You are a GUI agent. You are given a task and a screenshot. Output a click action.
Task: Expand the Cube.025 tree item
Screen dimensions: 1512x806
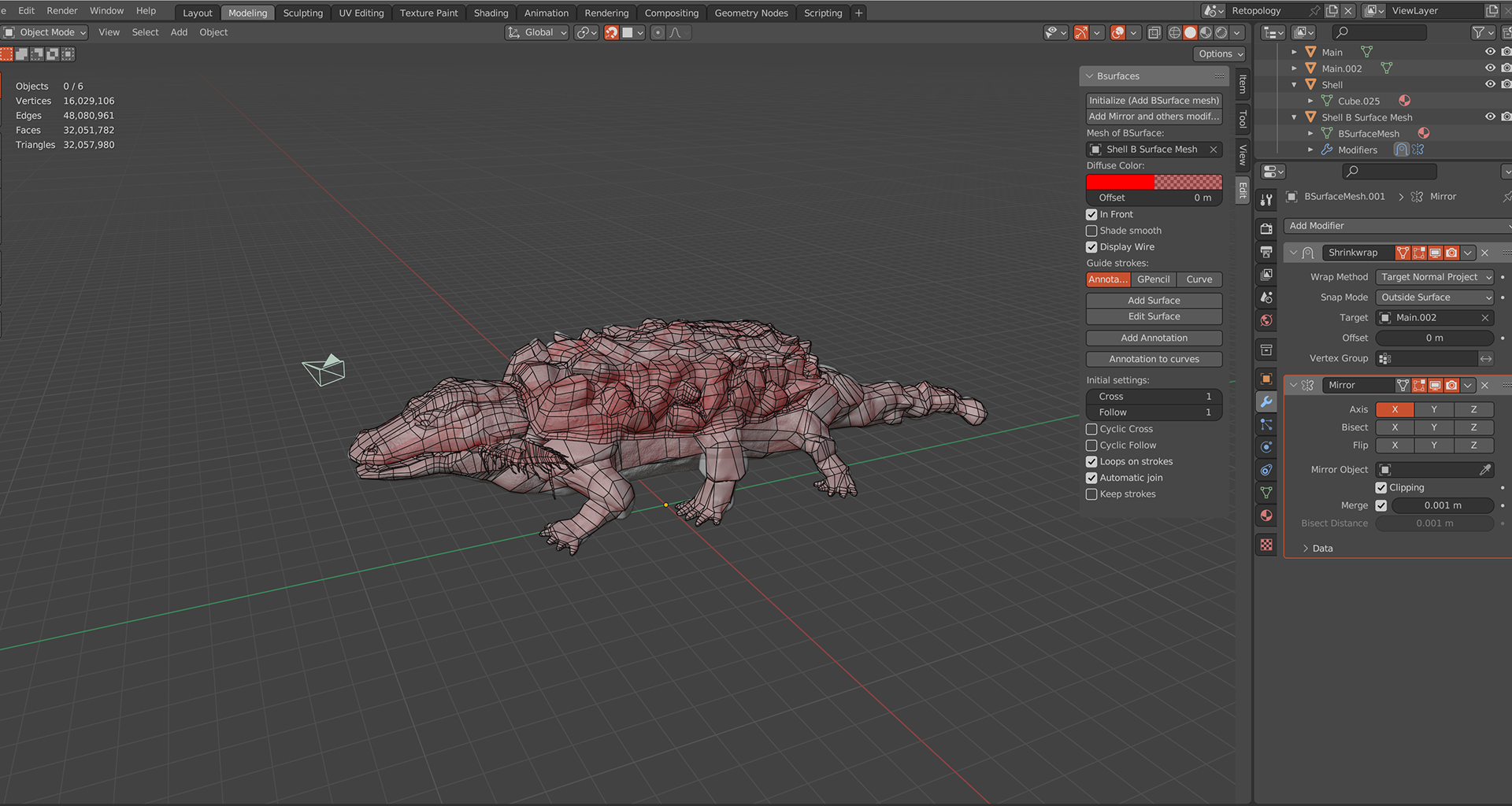1310,101
